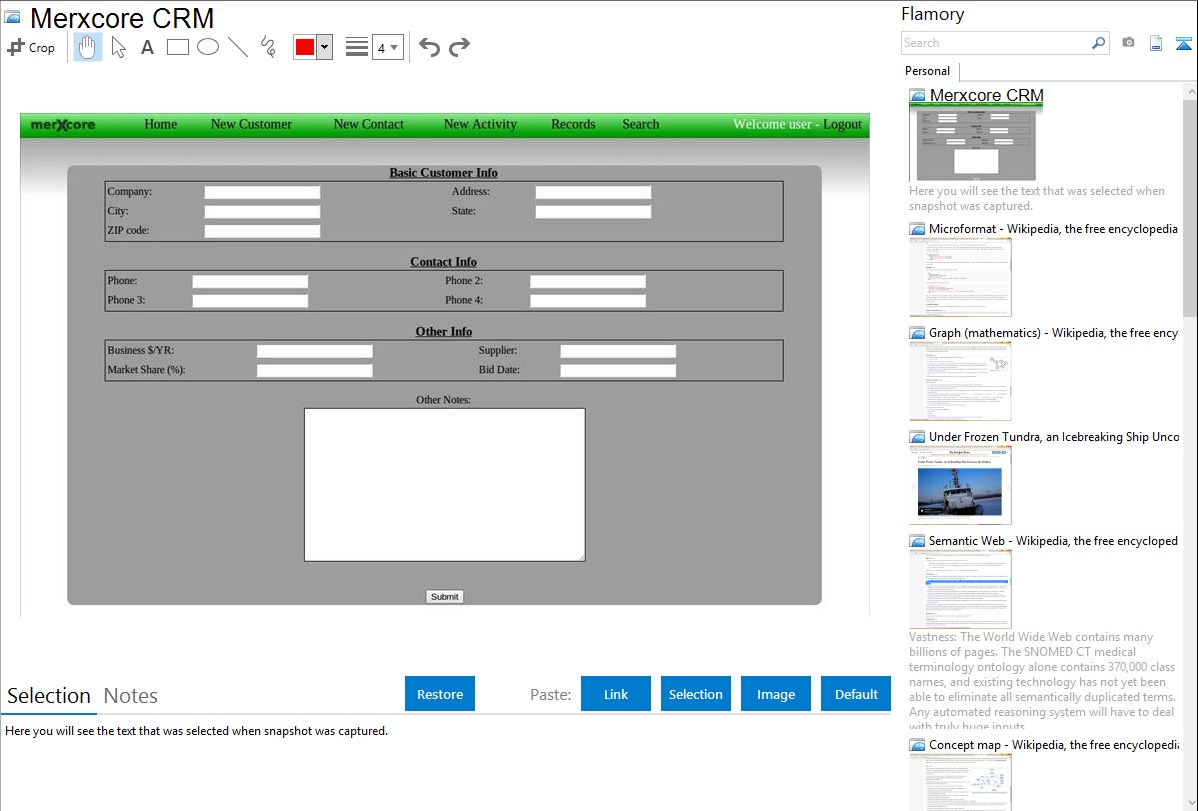Click the Paste Link button
This screenshot has width=1198, height=811.
click(x=616, y=694)
